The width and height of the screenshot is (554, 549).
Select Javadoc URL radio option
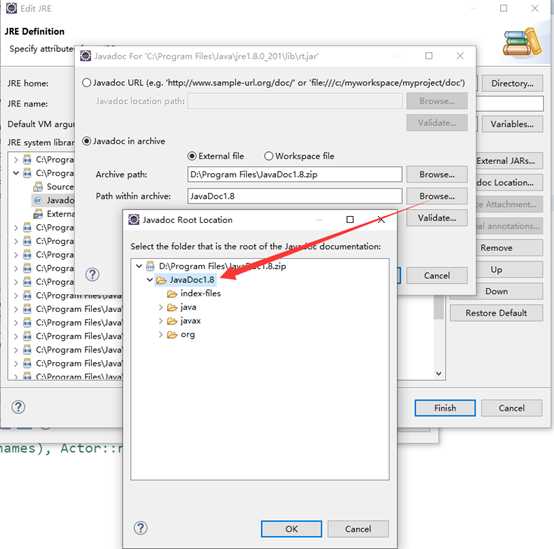[86, 83]
